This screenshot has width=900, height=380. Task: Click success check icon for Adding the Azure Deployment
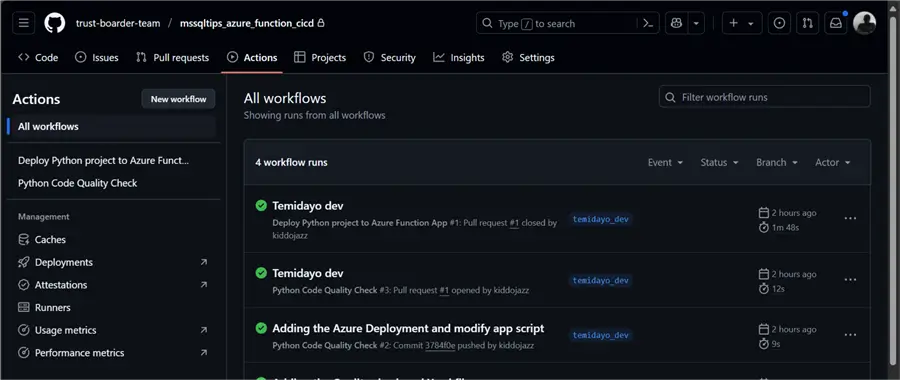point(261,328)
